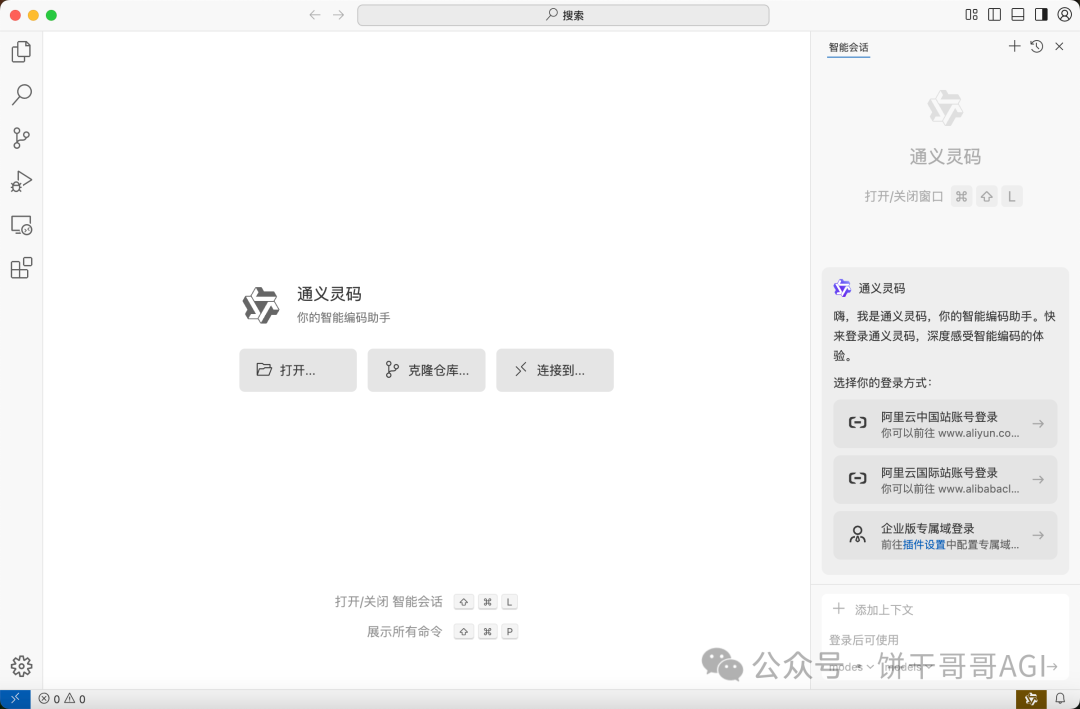Click the Tongyi Lingma status bar icon

(x=1031, y=699)
